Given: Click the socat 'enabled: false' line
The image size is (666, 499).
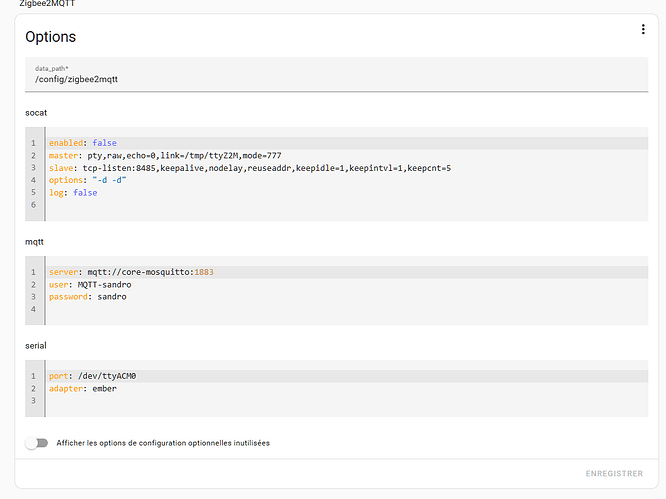Looking at the screenshot, I should pos(83,143).
